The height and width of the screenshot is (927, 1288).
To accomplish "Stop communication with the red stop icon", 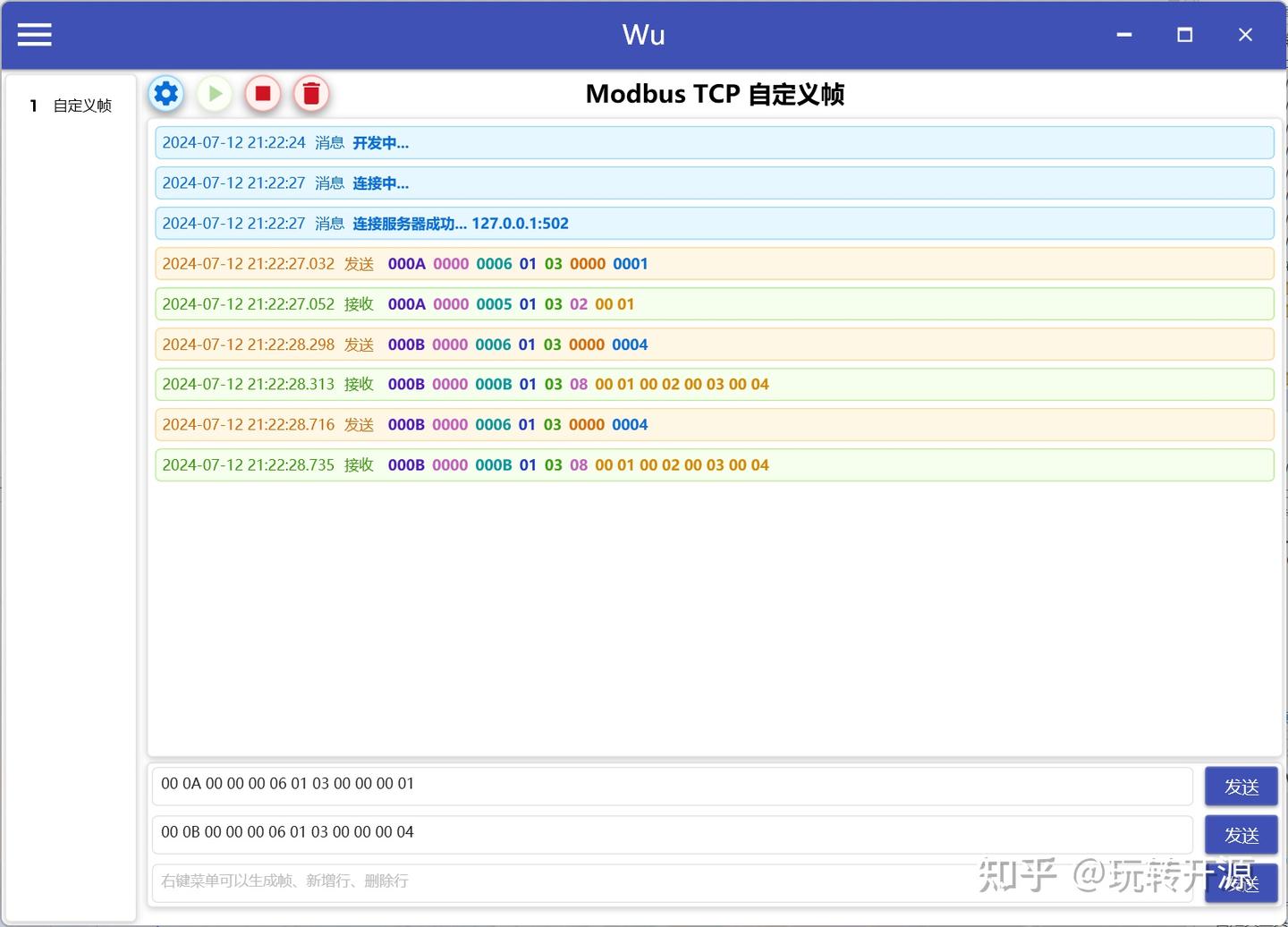I will point(262,93).
